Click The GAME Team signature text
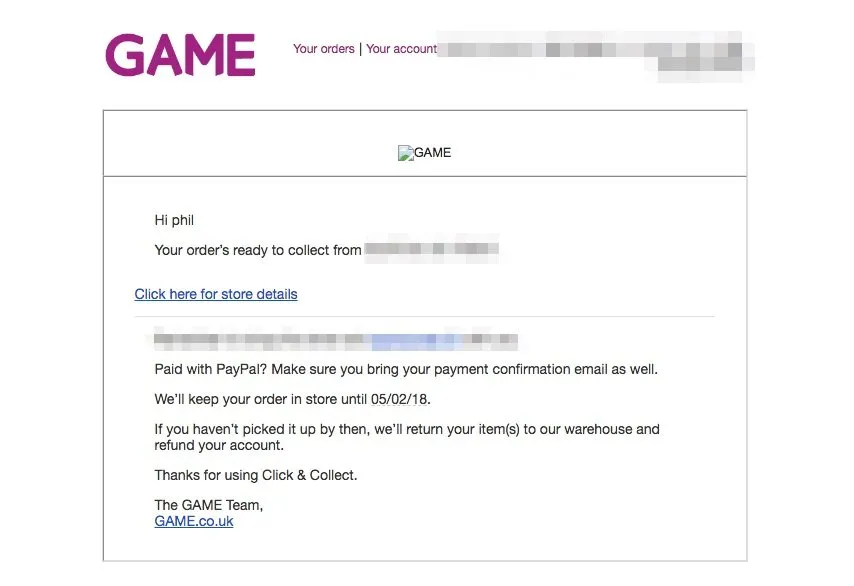 tap(209, 505)
